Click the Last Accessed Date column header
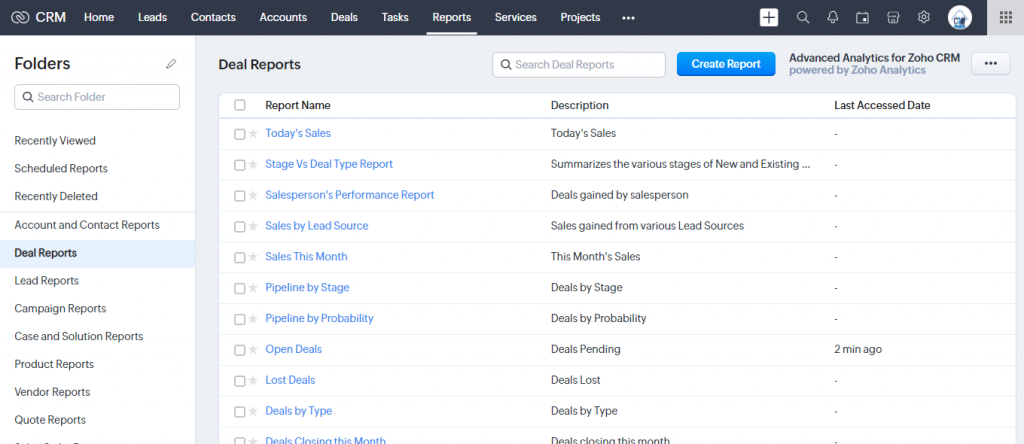Image resolution: width=1024 pixels, height=444 pixels. 882,105
